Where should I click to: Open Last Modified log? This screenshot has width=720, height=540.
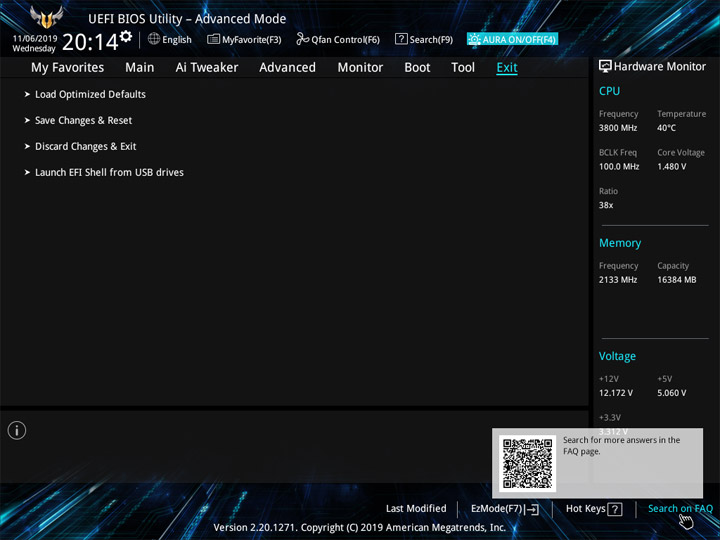(x=416, y=509)
